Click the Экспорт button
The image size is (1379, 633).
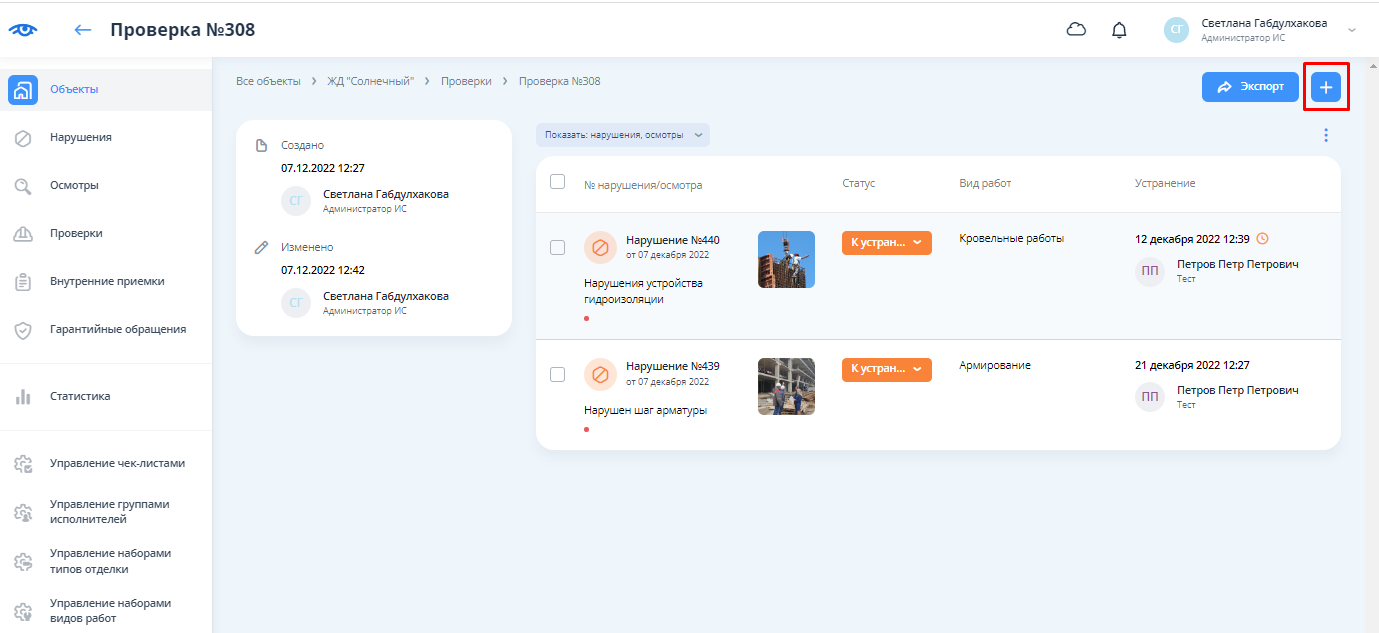1250,87
